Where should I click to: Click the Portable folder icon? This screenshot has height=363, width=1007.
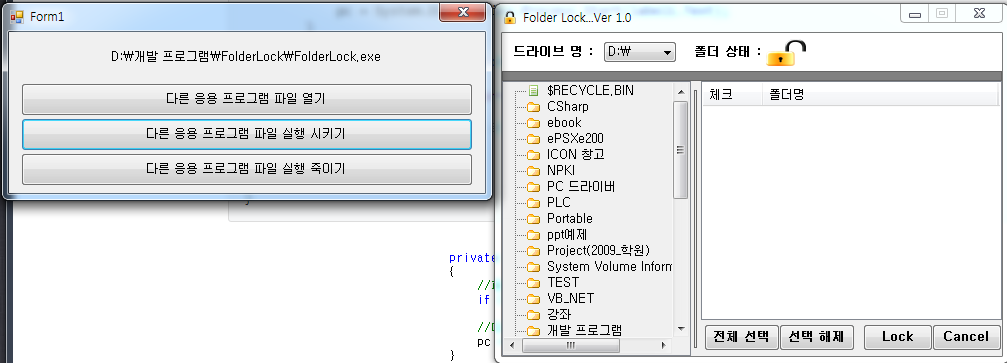[x=533, y=219]
